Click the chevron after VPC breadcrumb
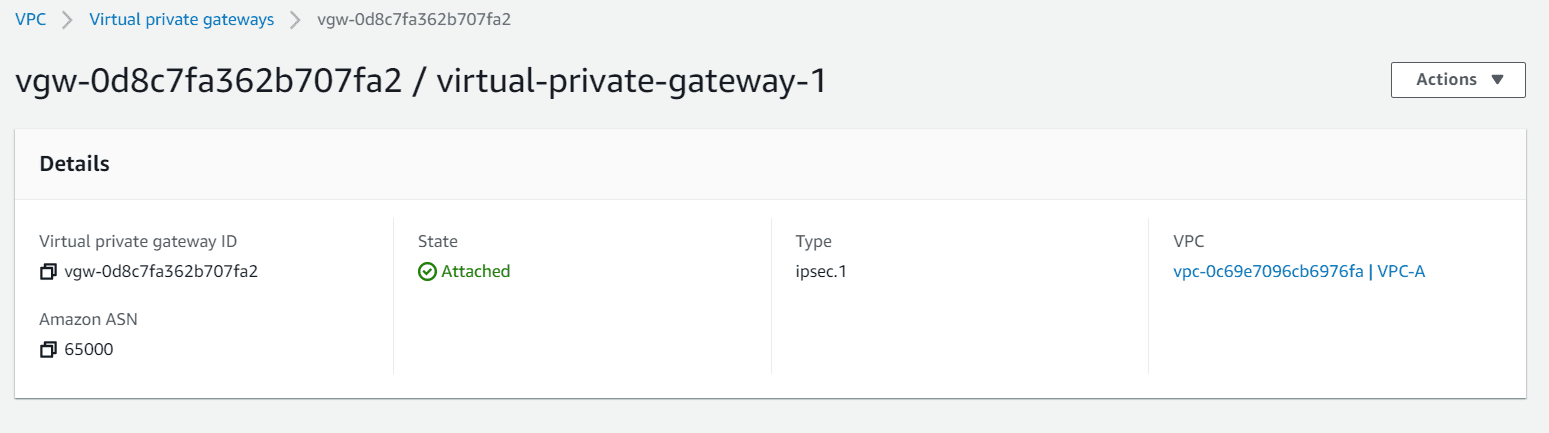Screen dimensions: 1549x433 (68, 20)
